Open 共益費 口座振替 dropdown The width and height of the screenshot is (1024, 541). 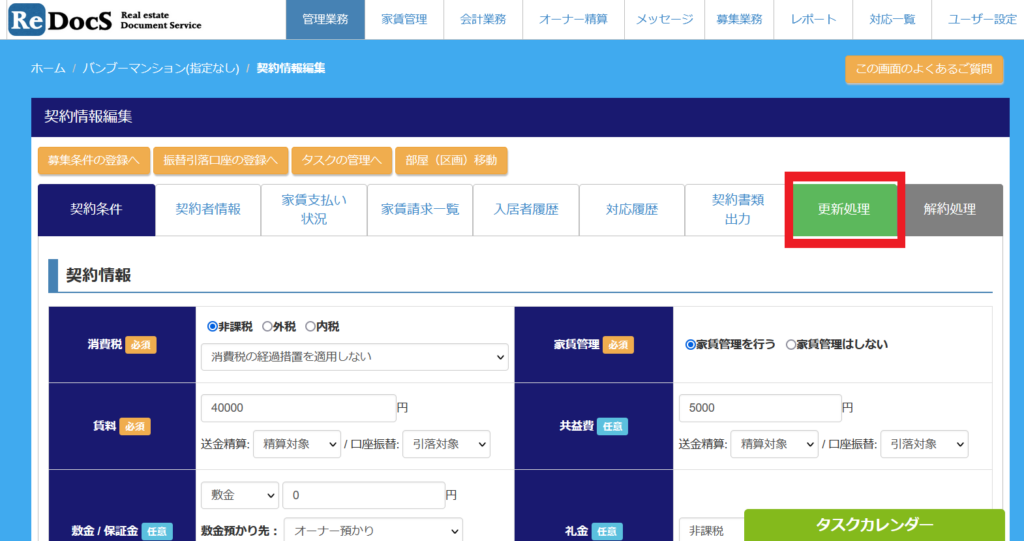click(x=925, y=444)
